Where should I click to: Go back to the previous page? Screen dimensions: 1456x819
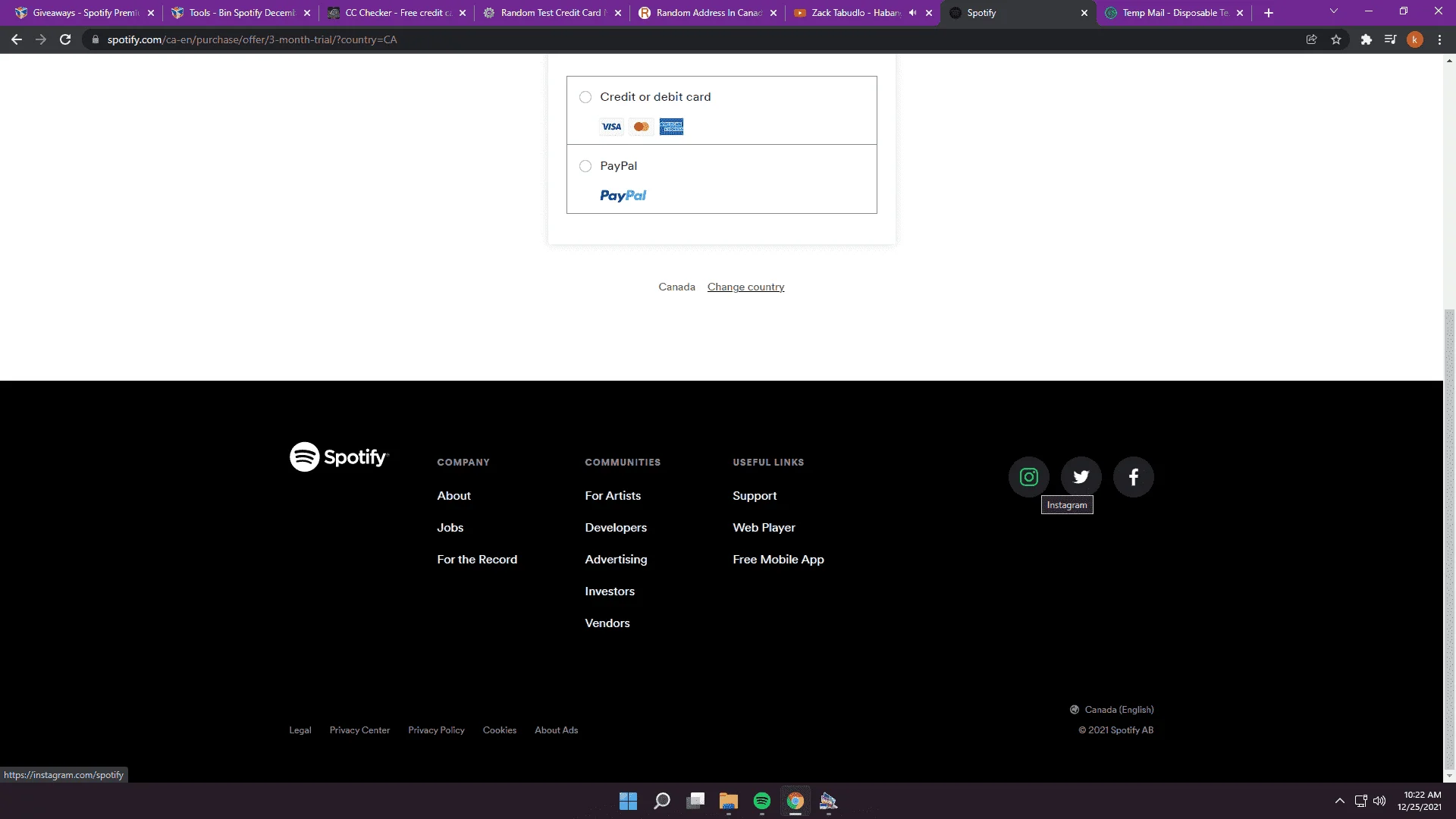click(x=17, y=39)
